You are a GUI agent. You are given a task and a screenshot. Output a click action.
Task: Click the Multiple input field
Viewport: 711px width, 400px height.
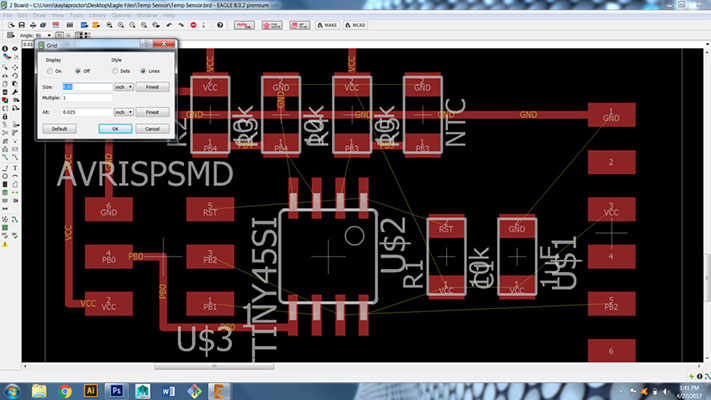pyautogui.click(x=87, y=98)
